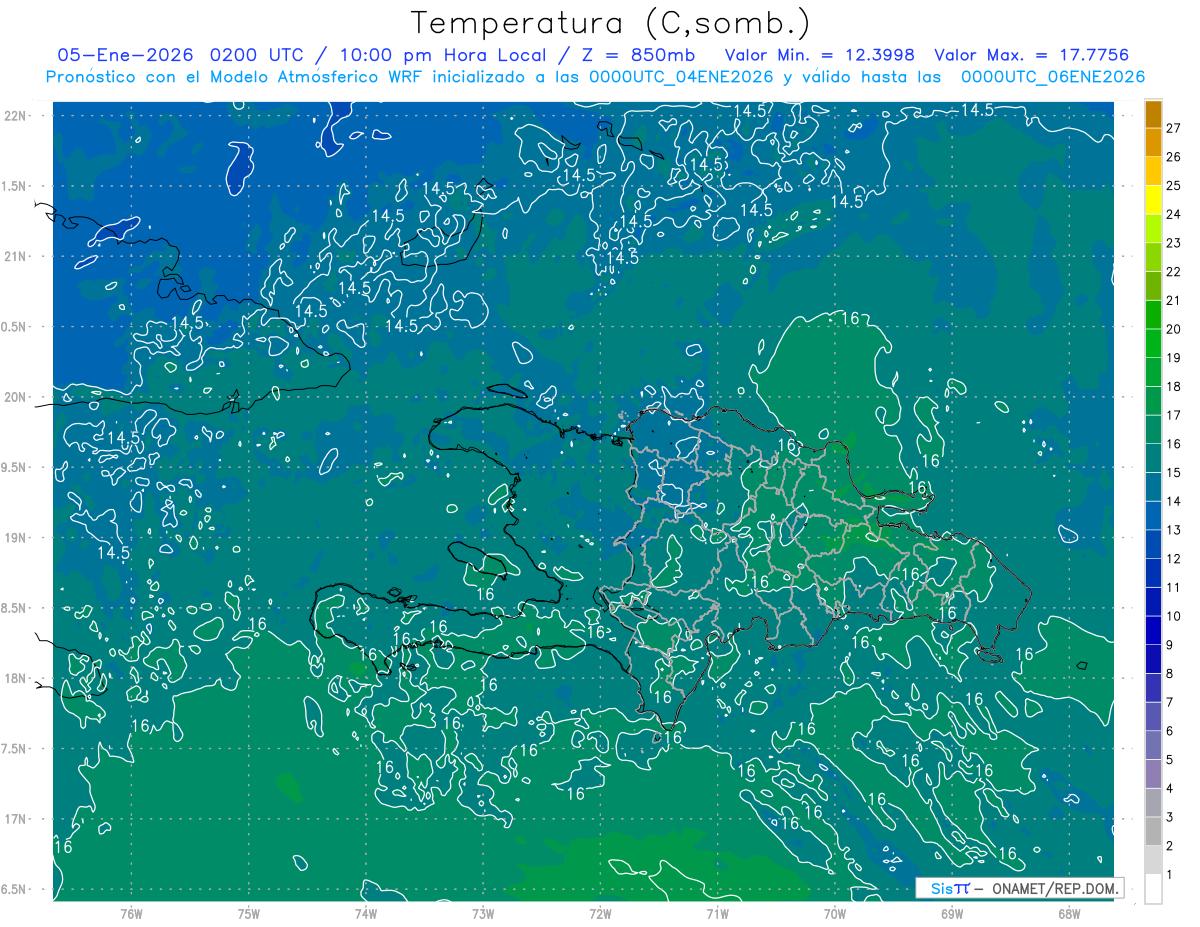Click the '10' color scale label
Viewport: 1200px width, 927px height.
(1174, 616)
